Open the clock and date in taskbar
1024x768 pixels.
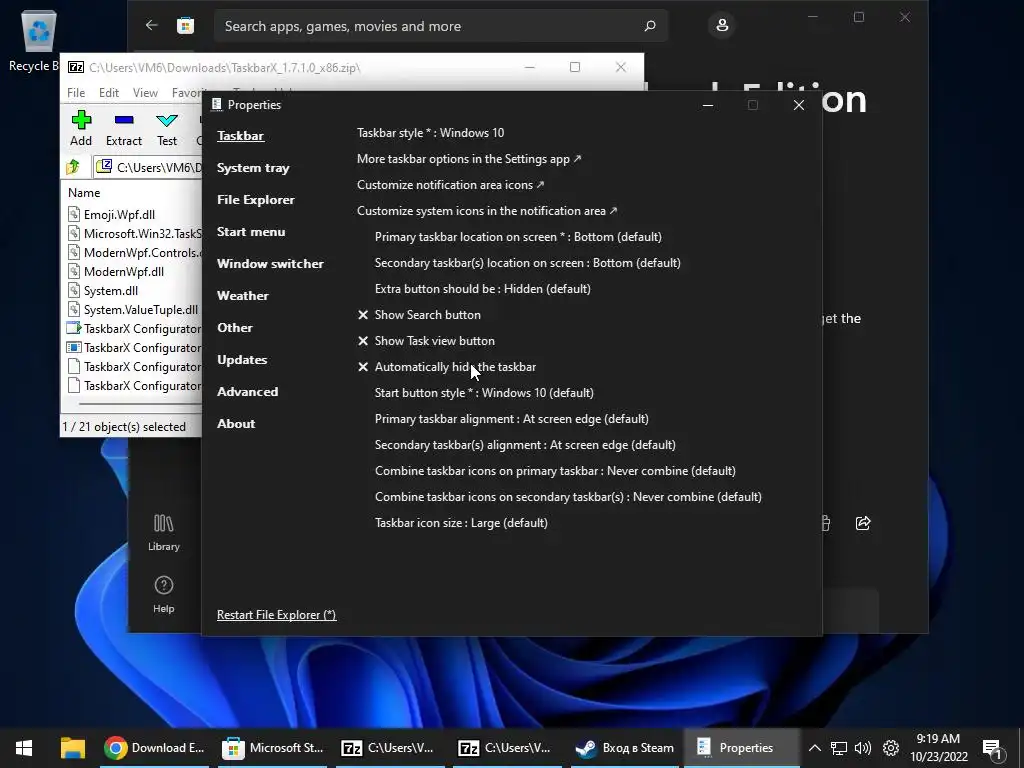click(x=938, y=748)
